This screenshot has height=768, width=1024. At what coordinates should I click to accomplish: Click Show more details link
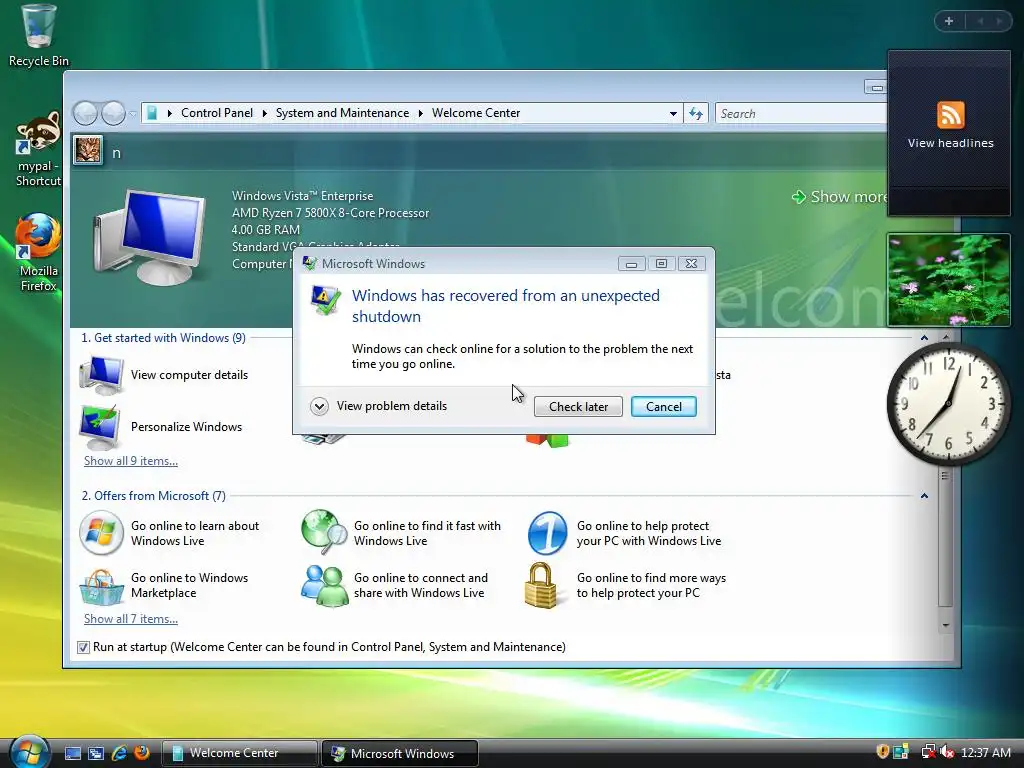click(839, 197)
